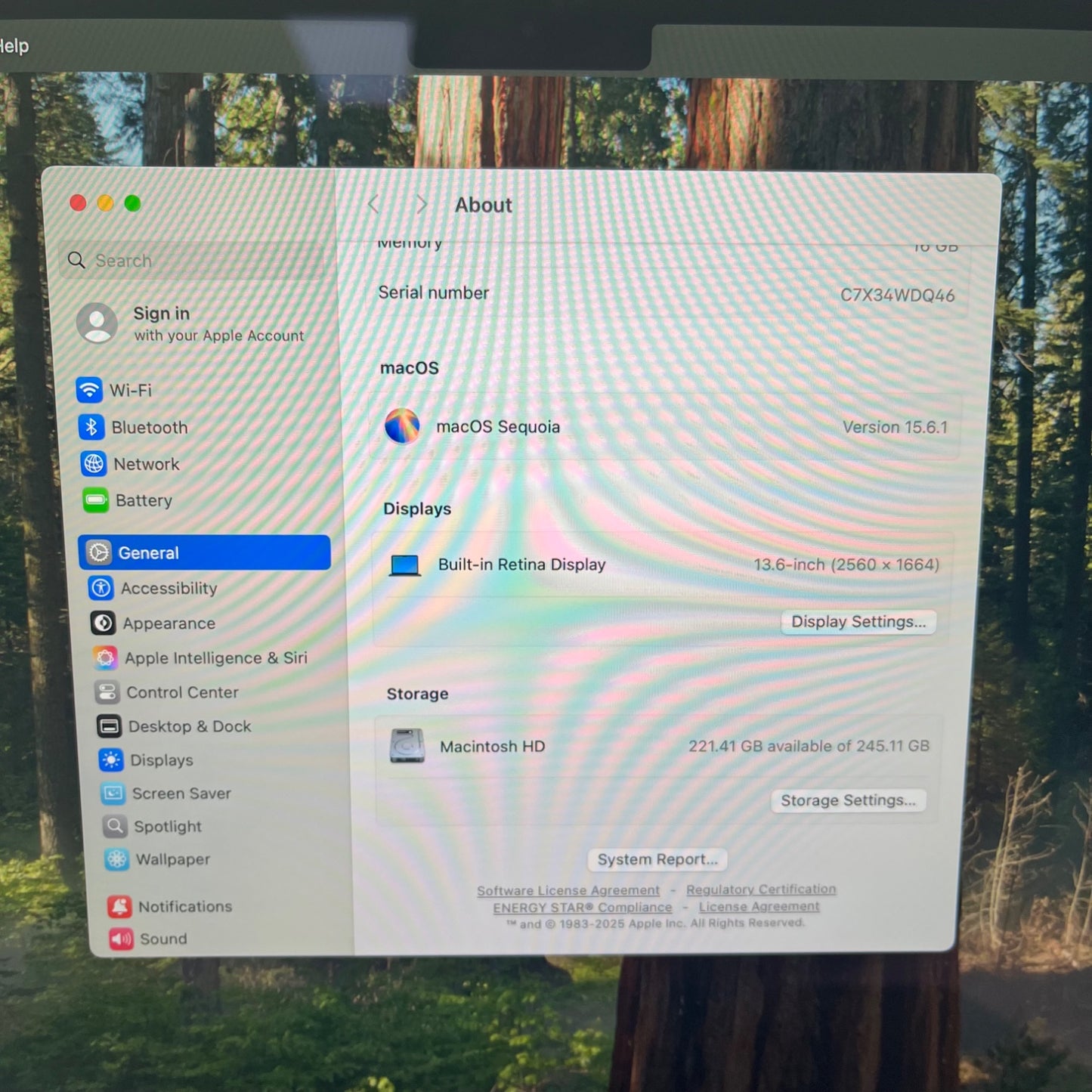Click the Macintosh HD drive icon
Viewport: 1092px width, 1092px height.
407,746
